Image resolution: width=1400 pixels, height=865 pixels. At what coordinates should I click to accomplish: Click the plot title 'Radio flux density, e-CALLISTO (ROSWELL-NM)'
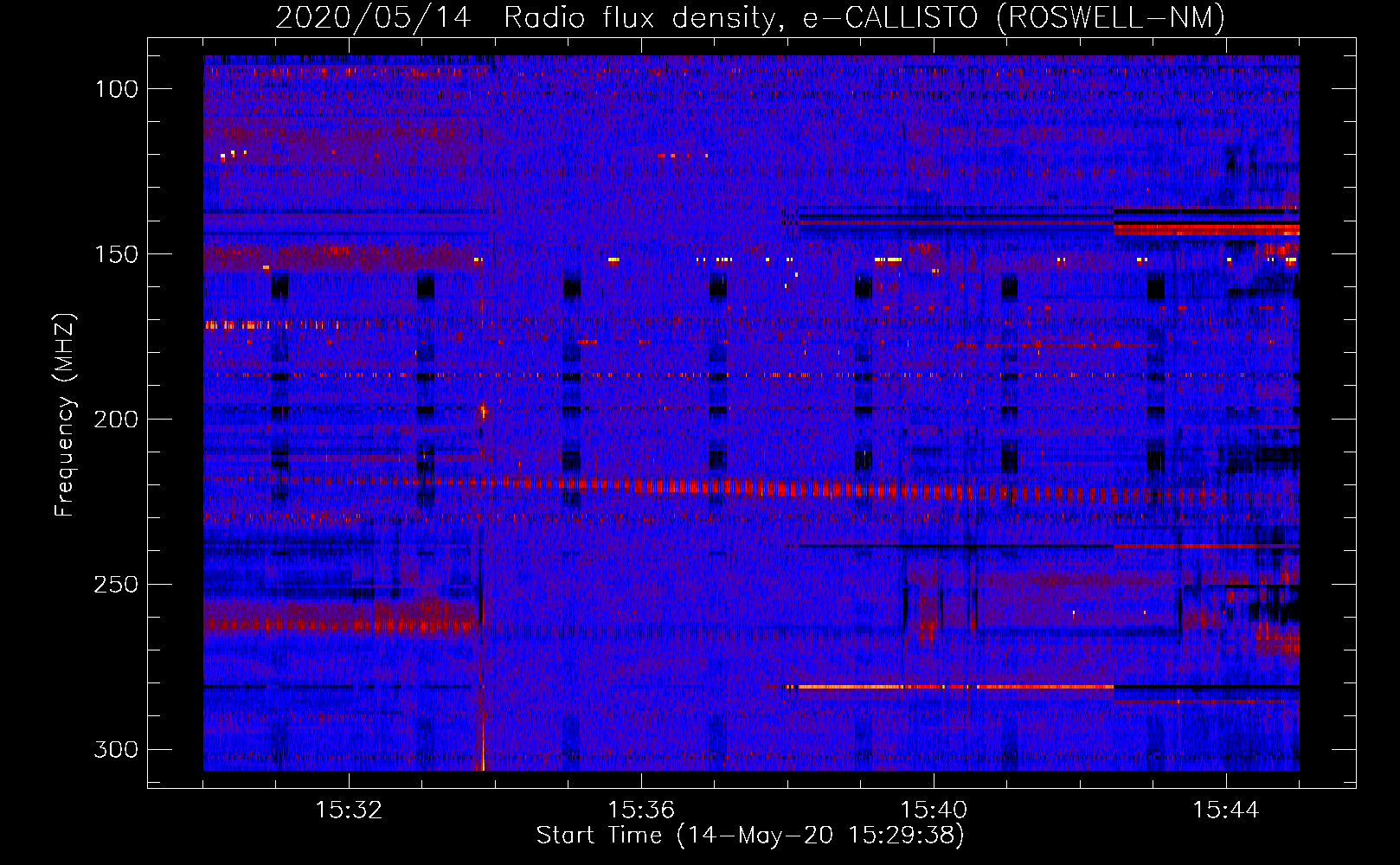coord(864,17)
